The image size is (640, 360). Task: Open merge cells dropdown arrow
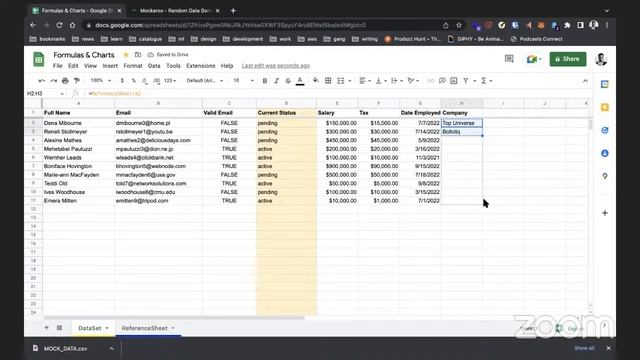[x=350, y=81]
